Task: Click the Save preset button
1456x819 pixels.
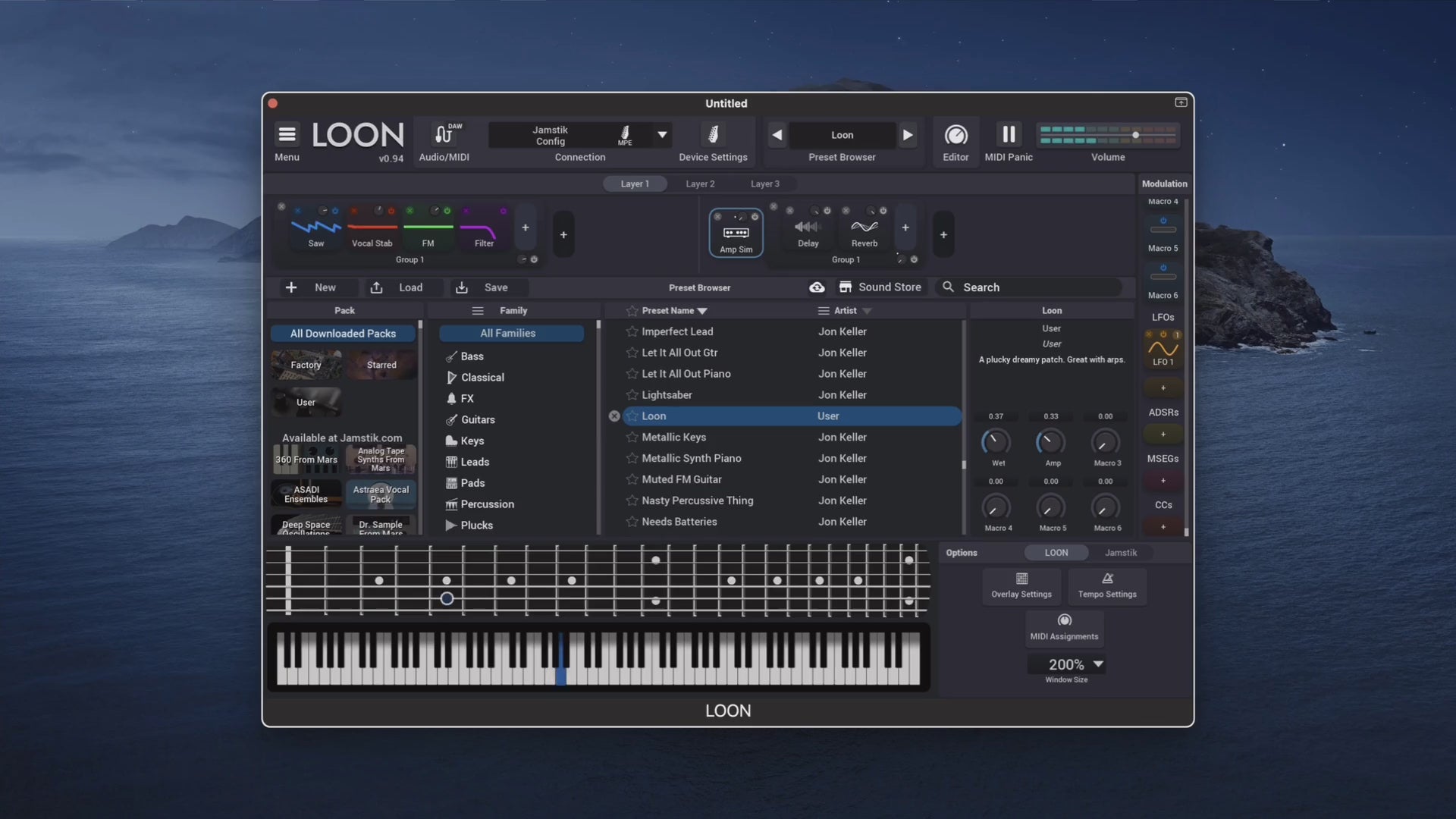Action: pyautogui.click(x=482, y=287)
